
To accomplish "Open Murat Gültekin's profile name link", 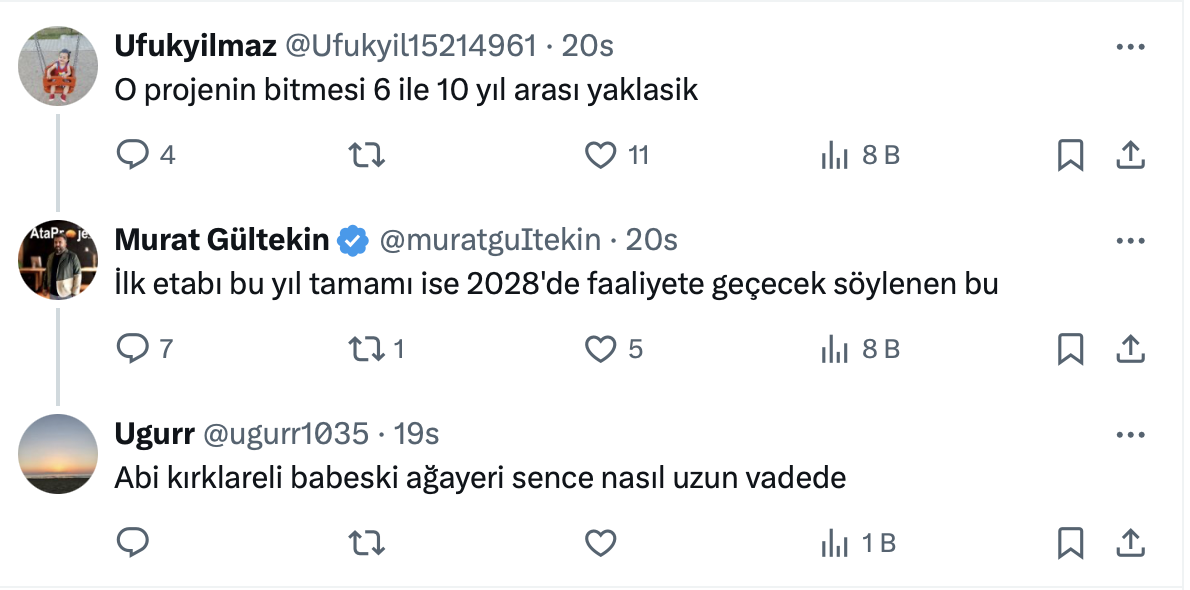I will (222, 240).
